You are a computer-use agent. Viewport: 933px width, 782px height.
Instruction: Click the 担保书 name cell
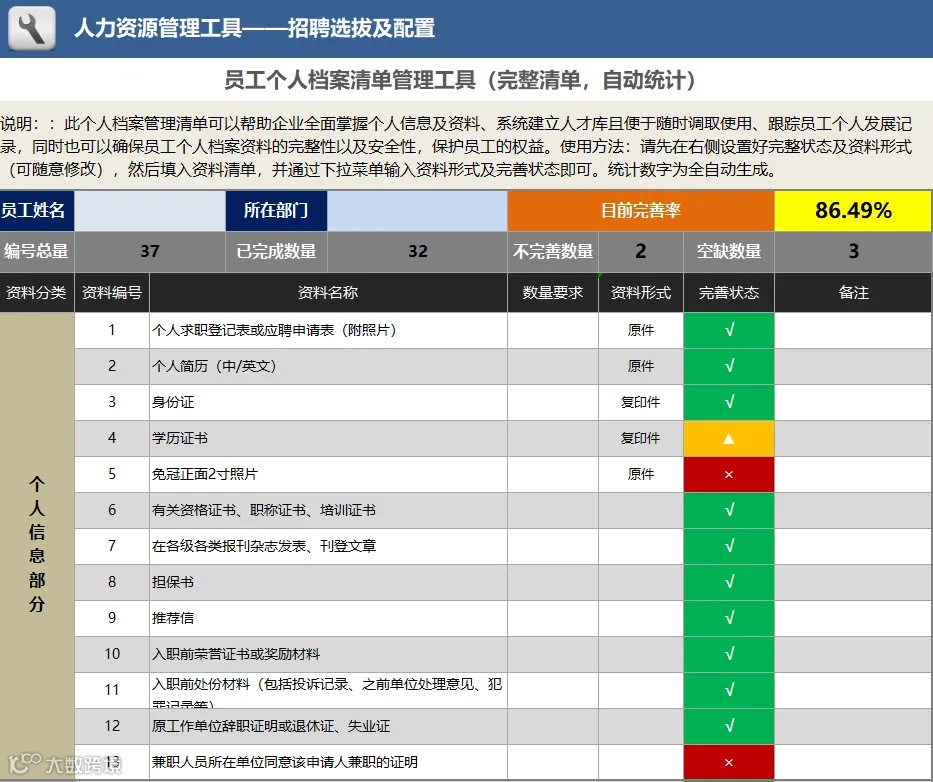(328, 583)
